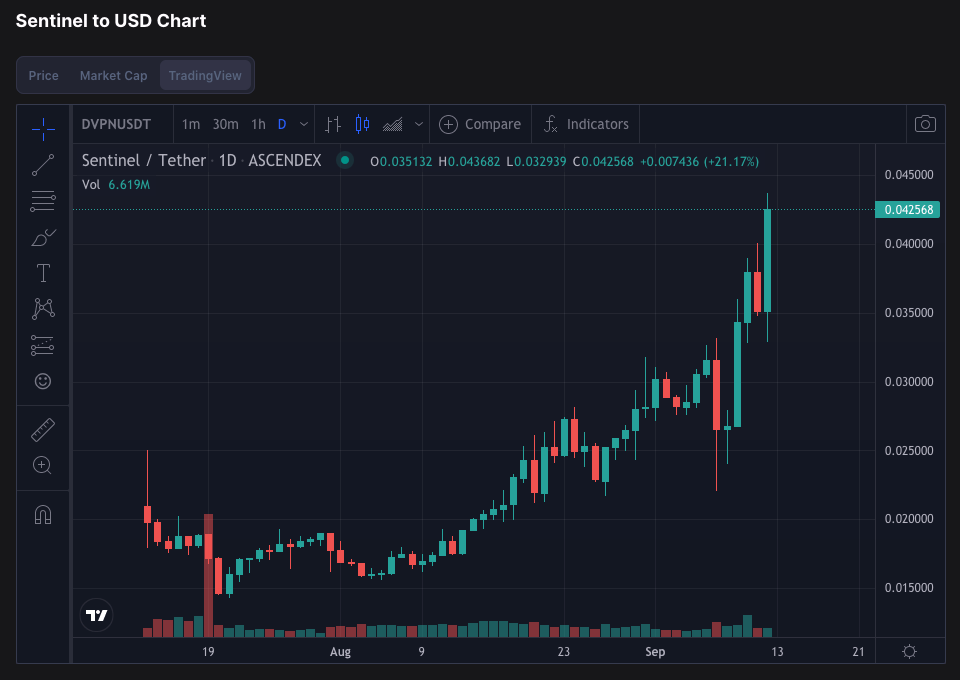Click the 19 date on time axis
960x680 pixels.
[x=208, y=652]
